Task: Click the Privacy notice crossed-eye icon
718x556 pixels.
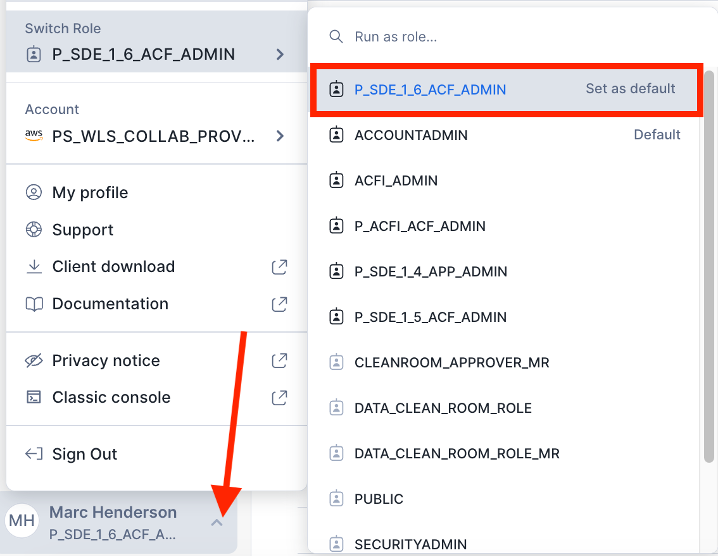Action: [34, 360]
